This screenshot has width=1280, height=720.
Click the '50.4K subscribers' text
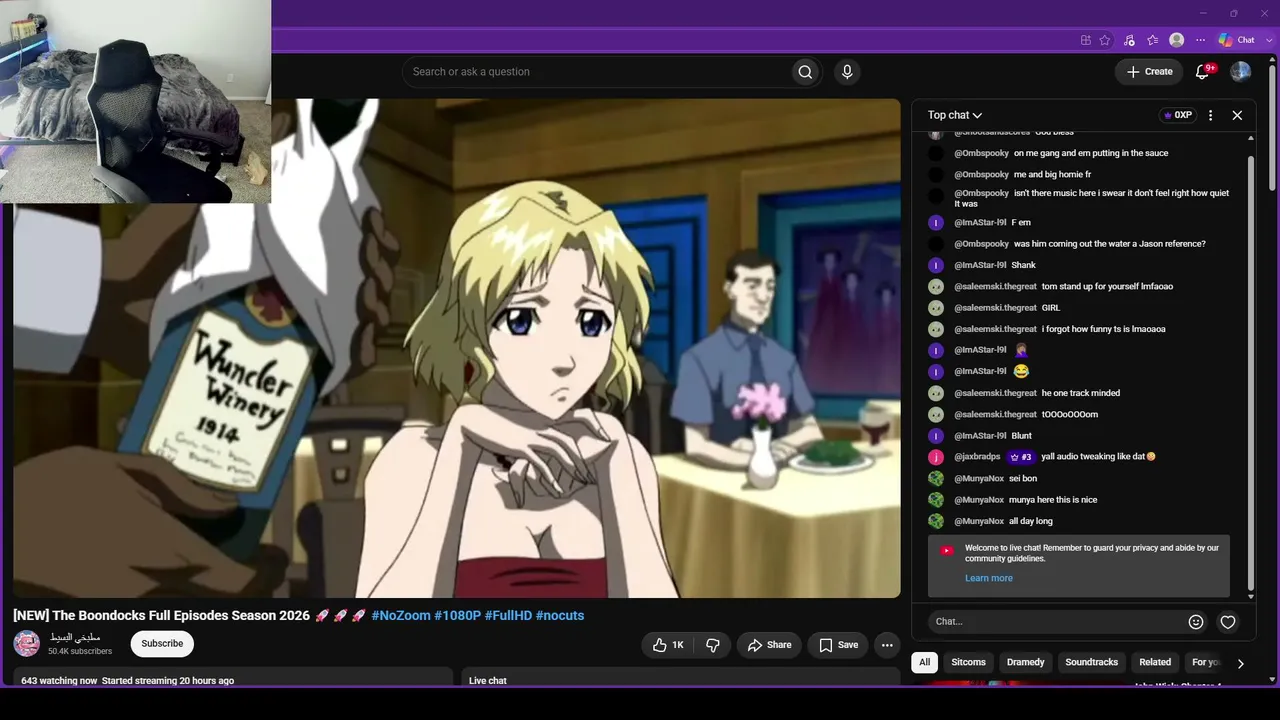(80, 652)
